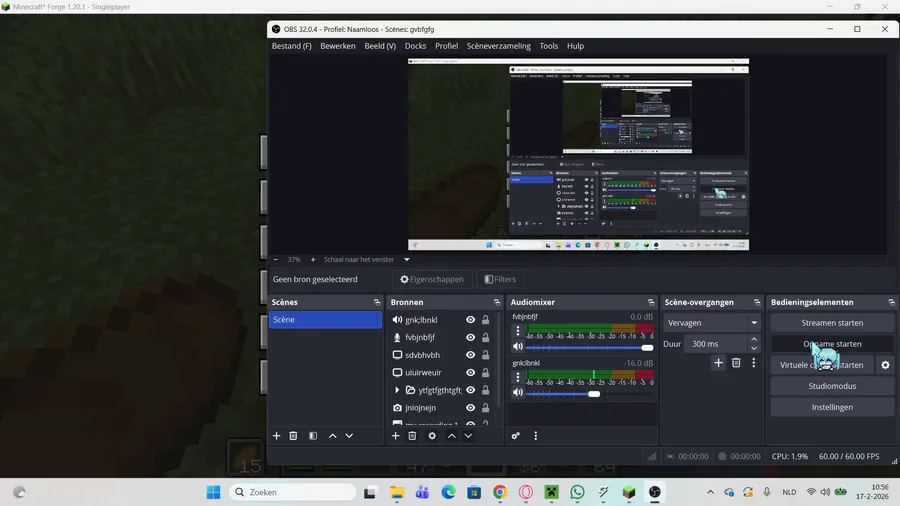The height and width of the screenshot is (506, 900).
Task: Open Instellingen button
Action: (832, 407)
